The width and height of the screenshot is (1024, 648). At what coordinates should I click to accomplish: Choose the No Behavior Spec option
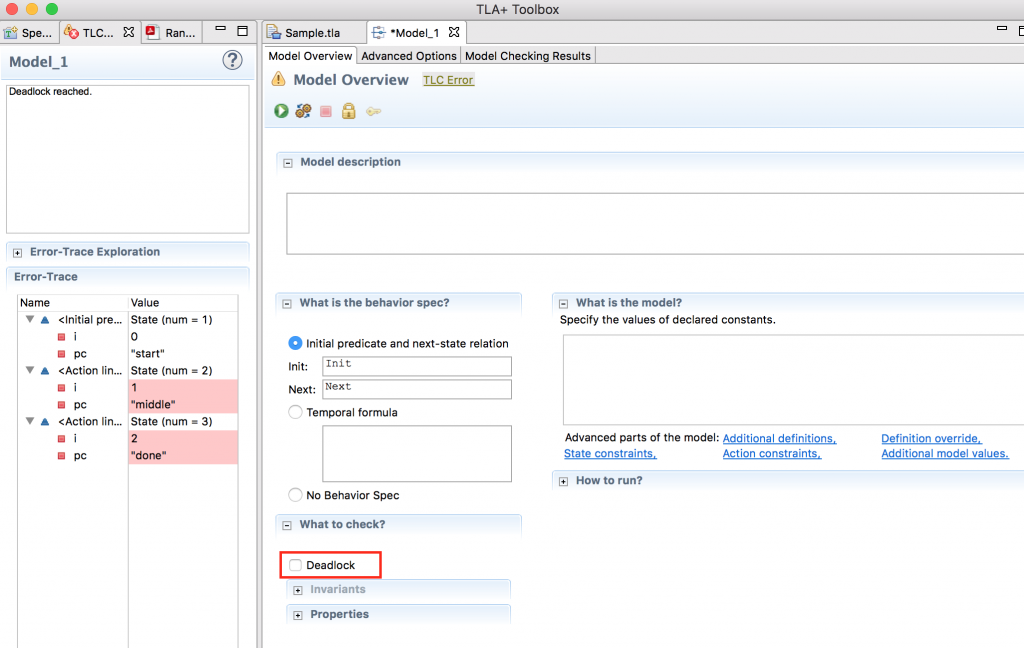tap(295, 494)
